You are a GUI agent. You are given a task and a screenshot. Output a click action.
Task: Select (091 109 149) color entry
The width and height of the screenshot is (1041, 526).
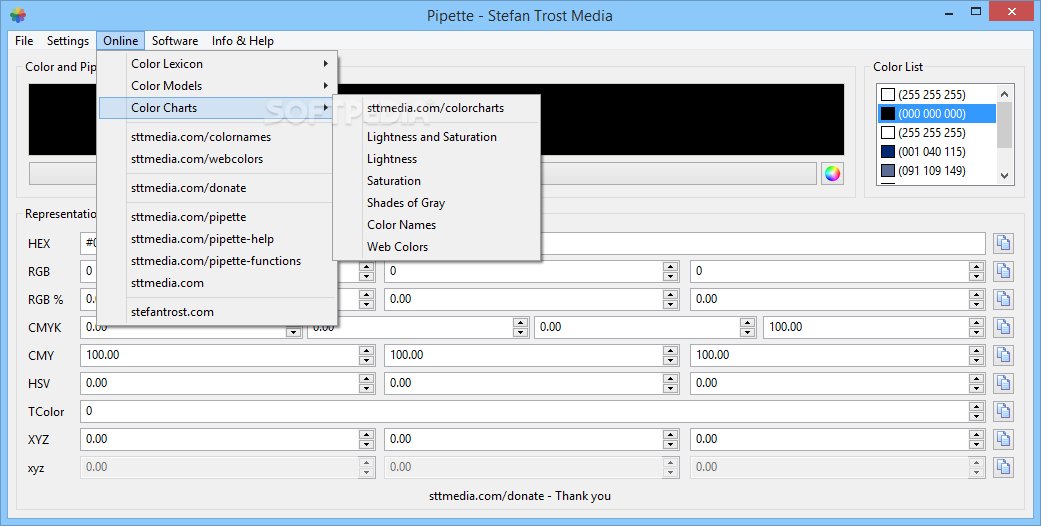point(937,171)
